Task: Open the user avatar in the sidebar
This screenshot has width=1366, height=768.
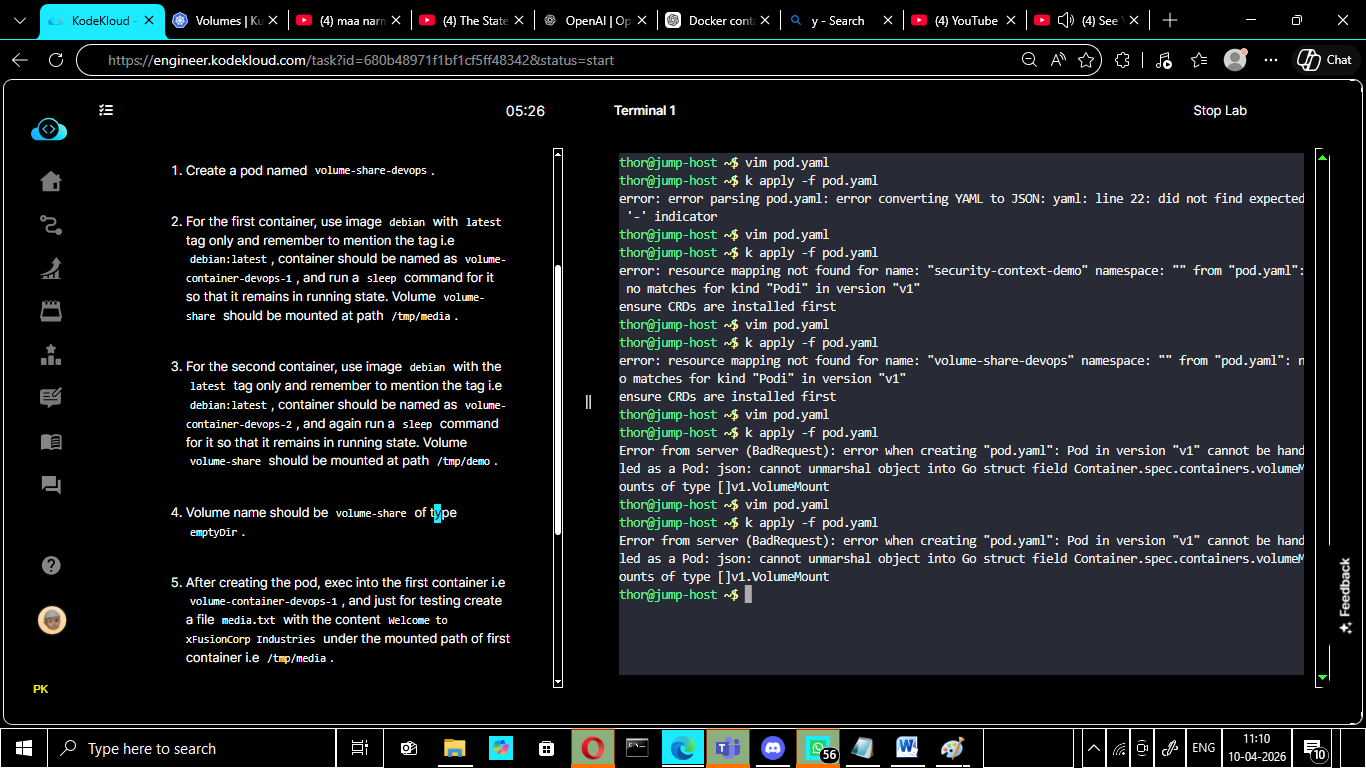Action: point(52,620)
